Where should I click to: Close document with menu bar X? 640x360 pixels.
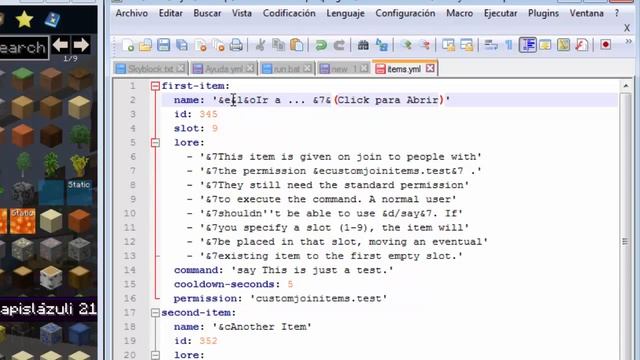pyautogui.click(x=627, y=28)
